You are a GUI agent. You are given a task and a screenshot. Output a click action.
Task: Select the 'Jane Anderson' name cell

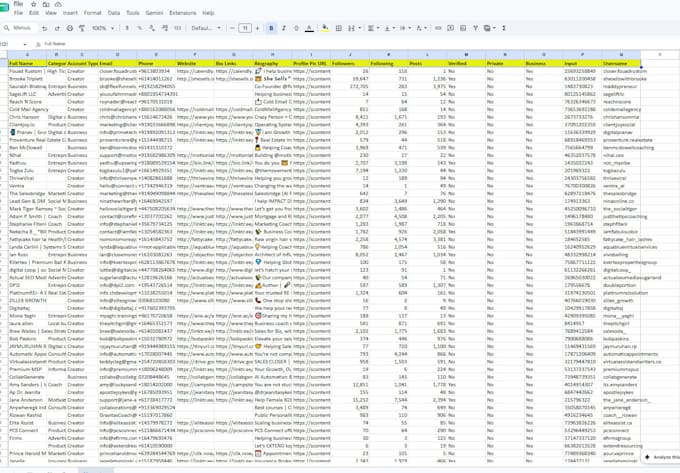click(x=27, y=400)
